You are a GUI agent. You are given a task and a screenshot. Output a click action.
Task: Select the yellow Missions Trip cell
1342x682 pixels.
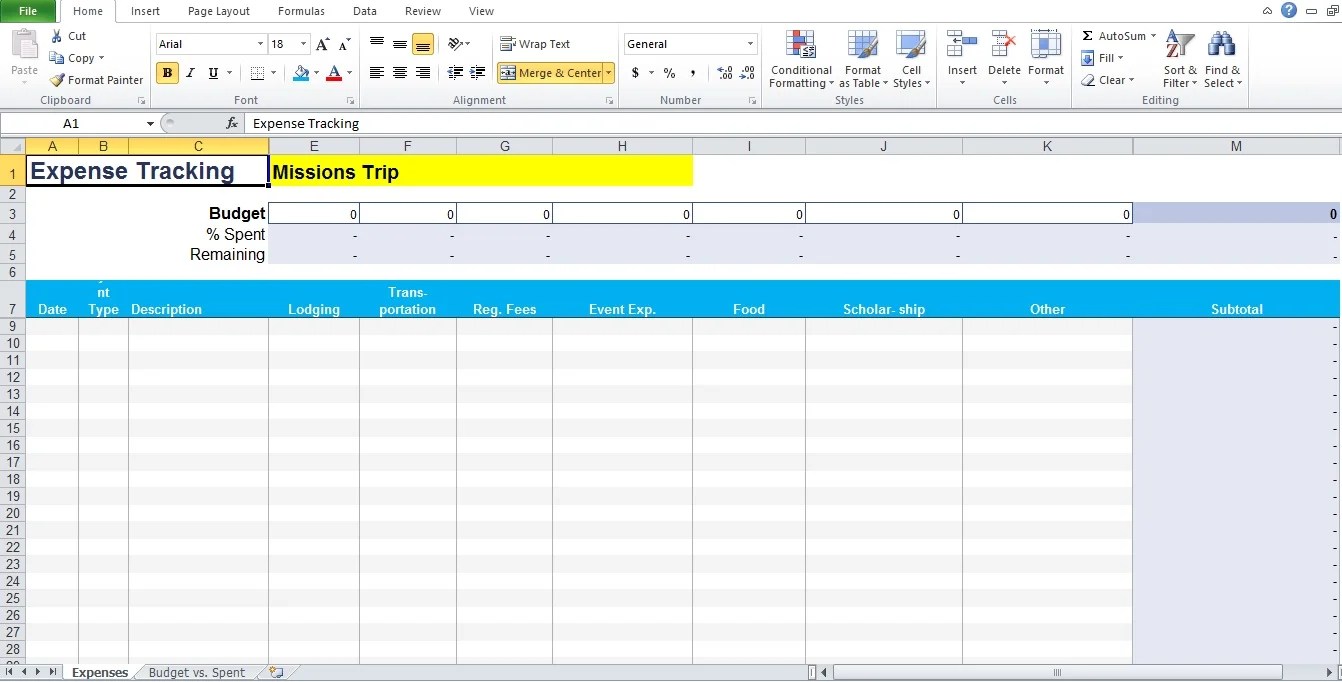tap(481, 171)
